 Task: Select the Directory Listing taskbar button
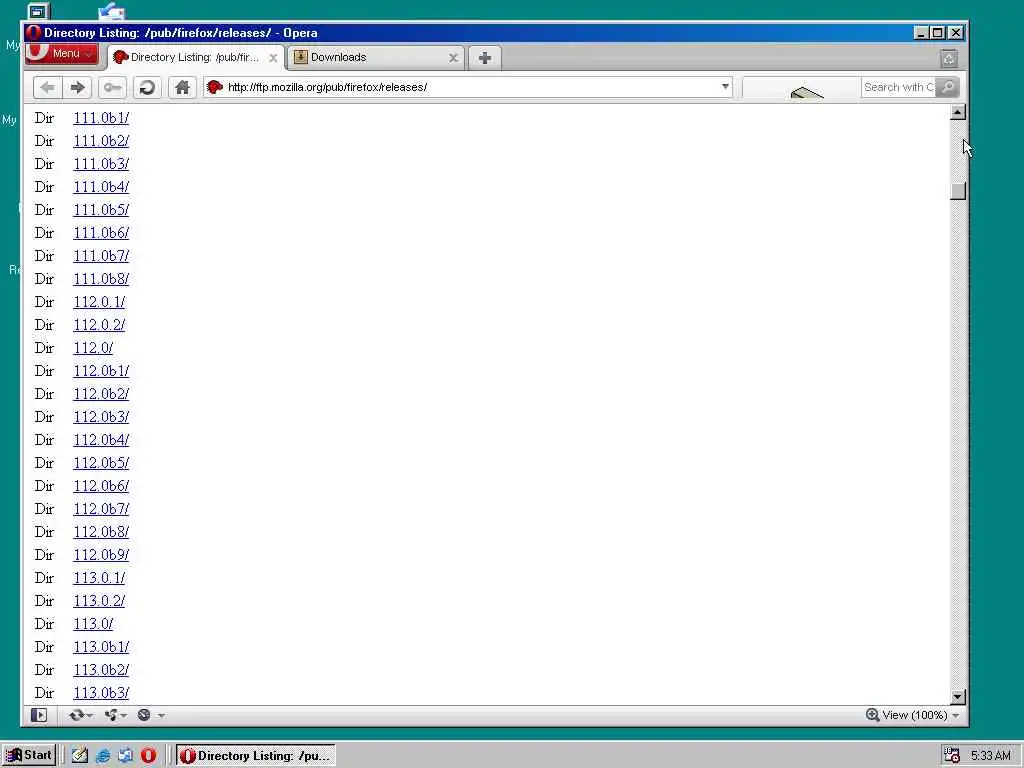pyautogui.click(x=255, y=756)
